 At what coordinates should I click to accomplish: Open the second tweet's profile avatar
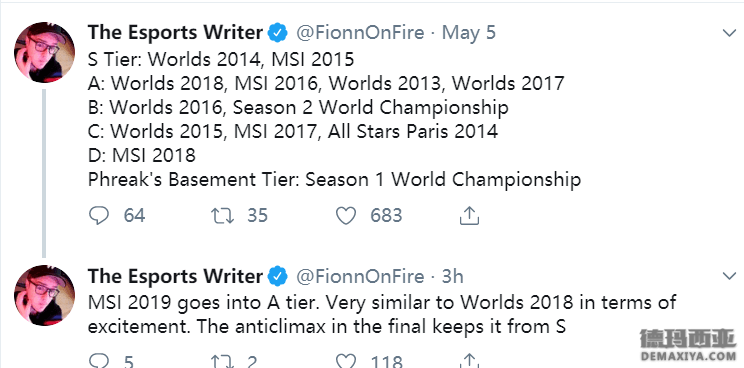click(45, 295)
